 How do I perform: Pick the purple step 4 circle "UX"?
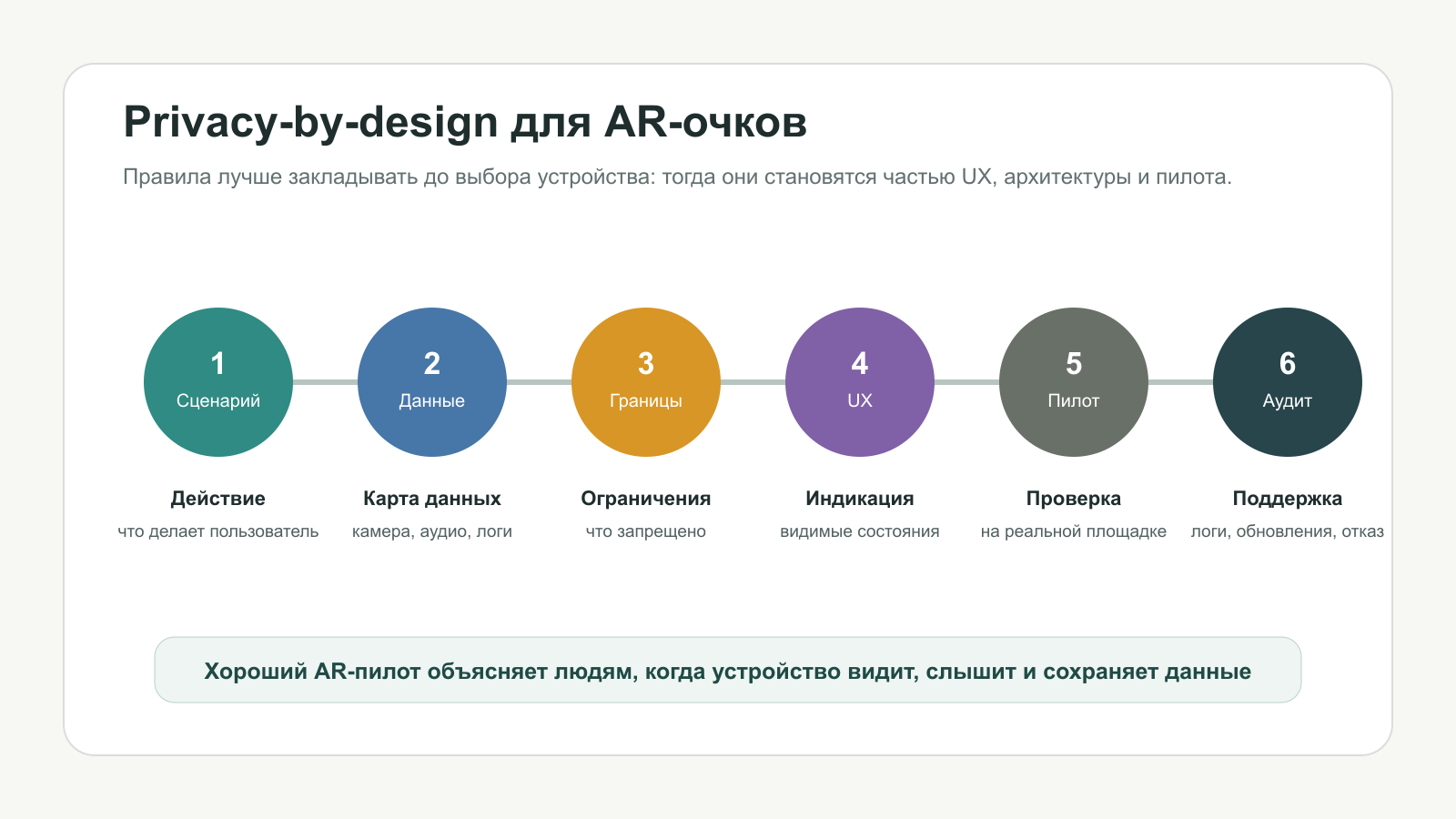click(860, 382)
